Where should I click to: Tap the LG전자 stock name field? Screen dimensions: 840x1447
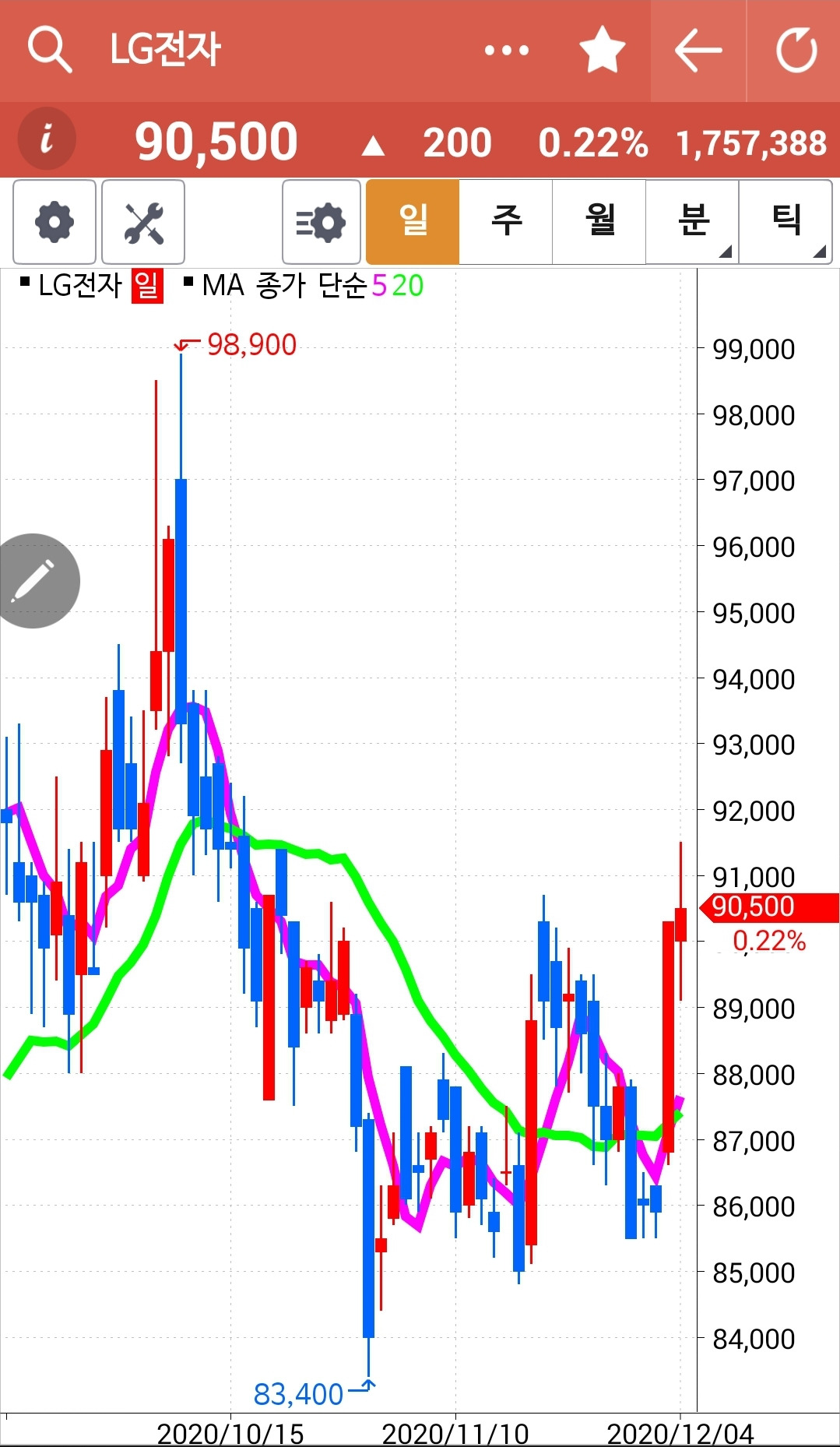165,50
